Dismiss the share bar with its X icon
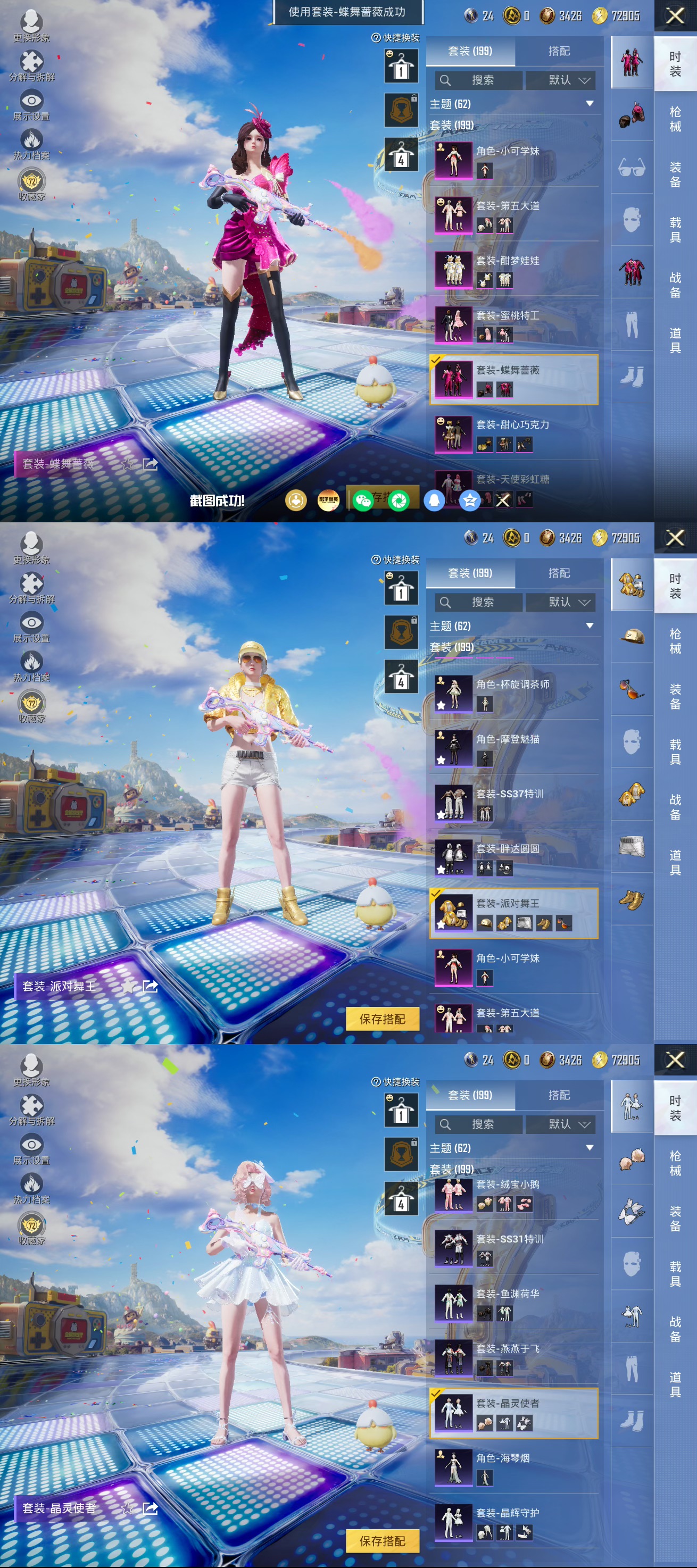The width and height of the screenshot is (697, 1568). click(503, 501)
